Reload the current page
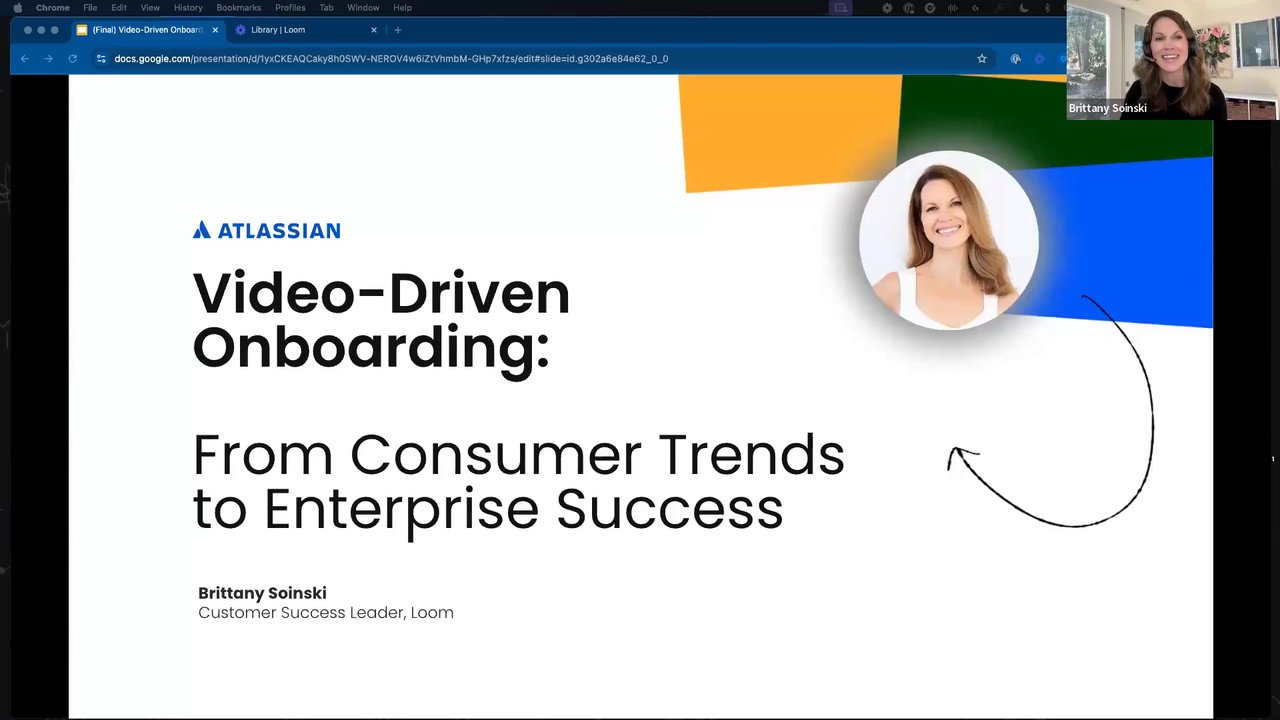 tap(72, 59)
